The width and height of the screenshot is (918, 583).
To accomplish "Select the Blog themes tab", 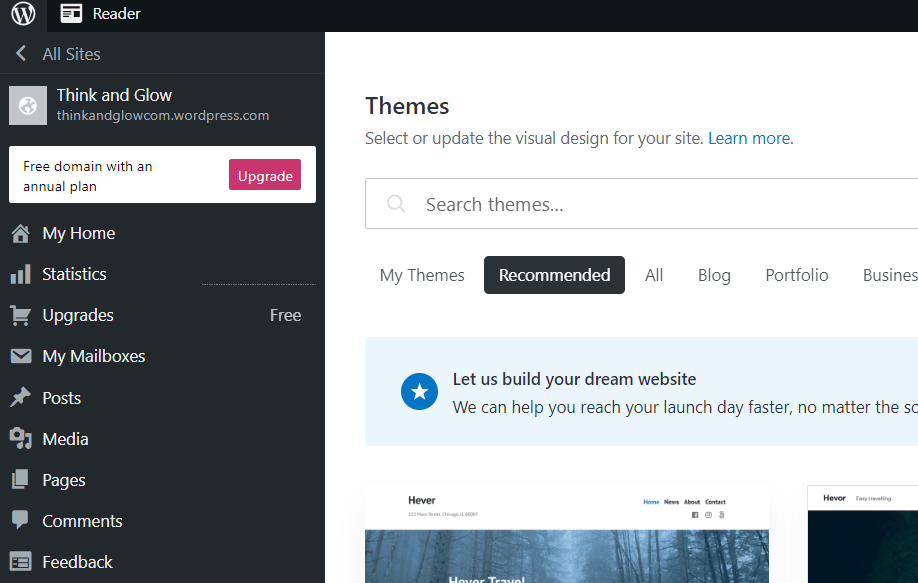I will pos(714,275).
